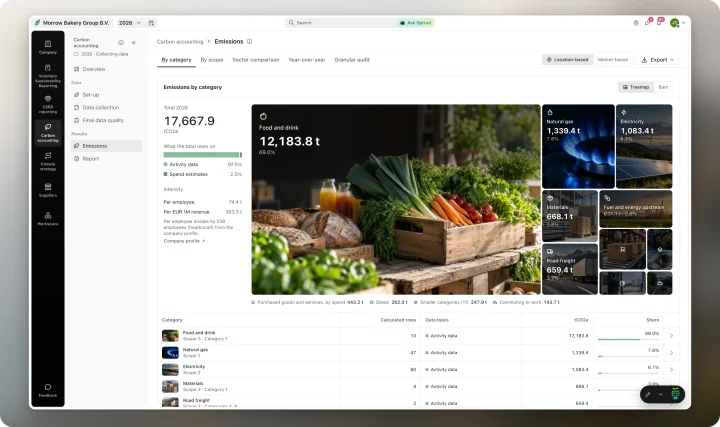Switch to the By scope tab
This screenshot has width=720, height=427.
tap(212, 60)
